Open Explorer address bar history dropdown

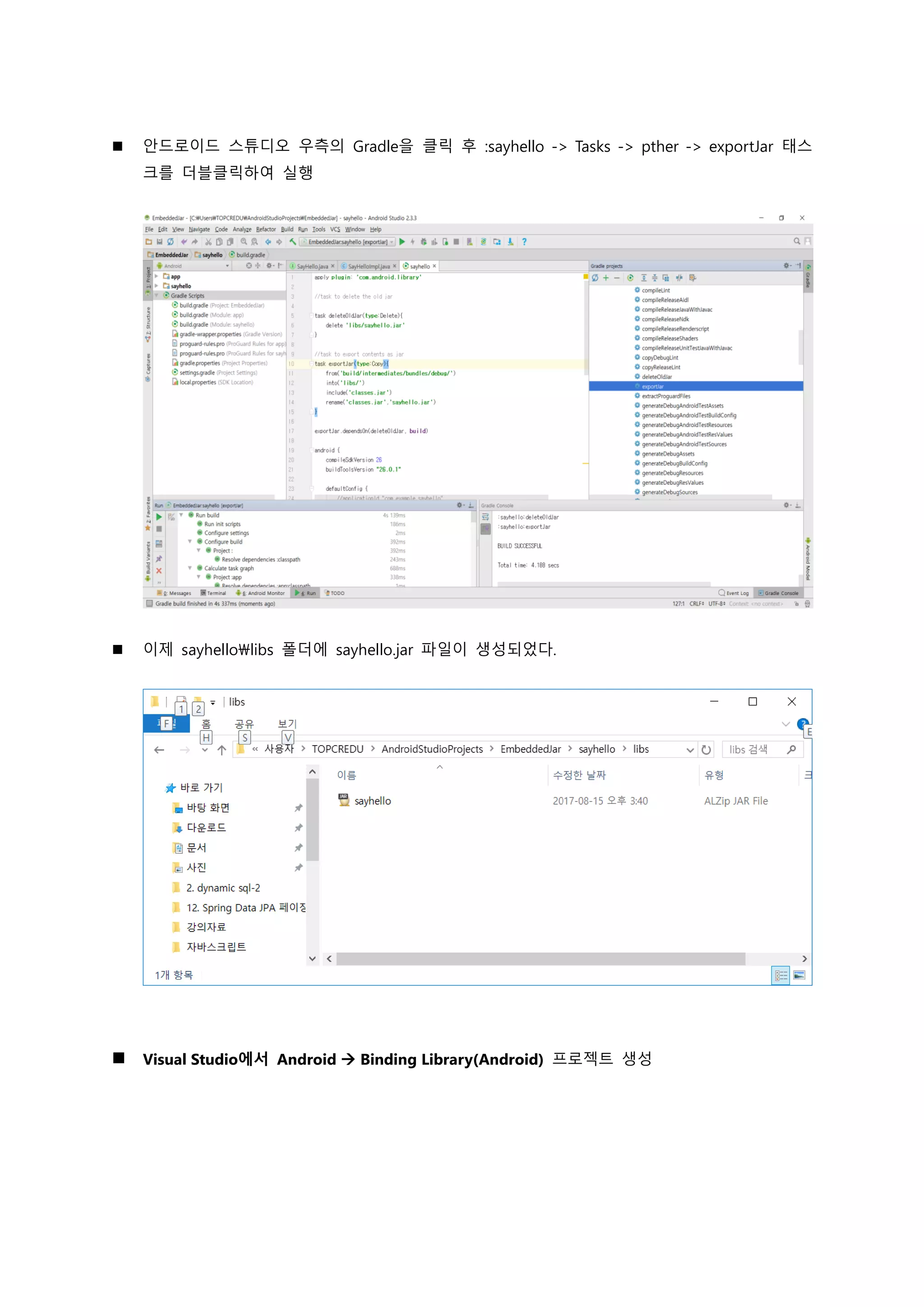pyautogui.click(x=690, y=750)
